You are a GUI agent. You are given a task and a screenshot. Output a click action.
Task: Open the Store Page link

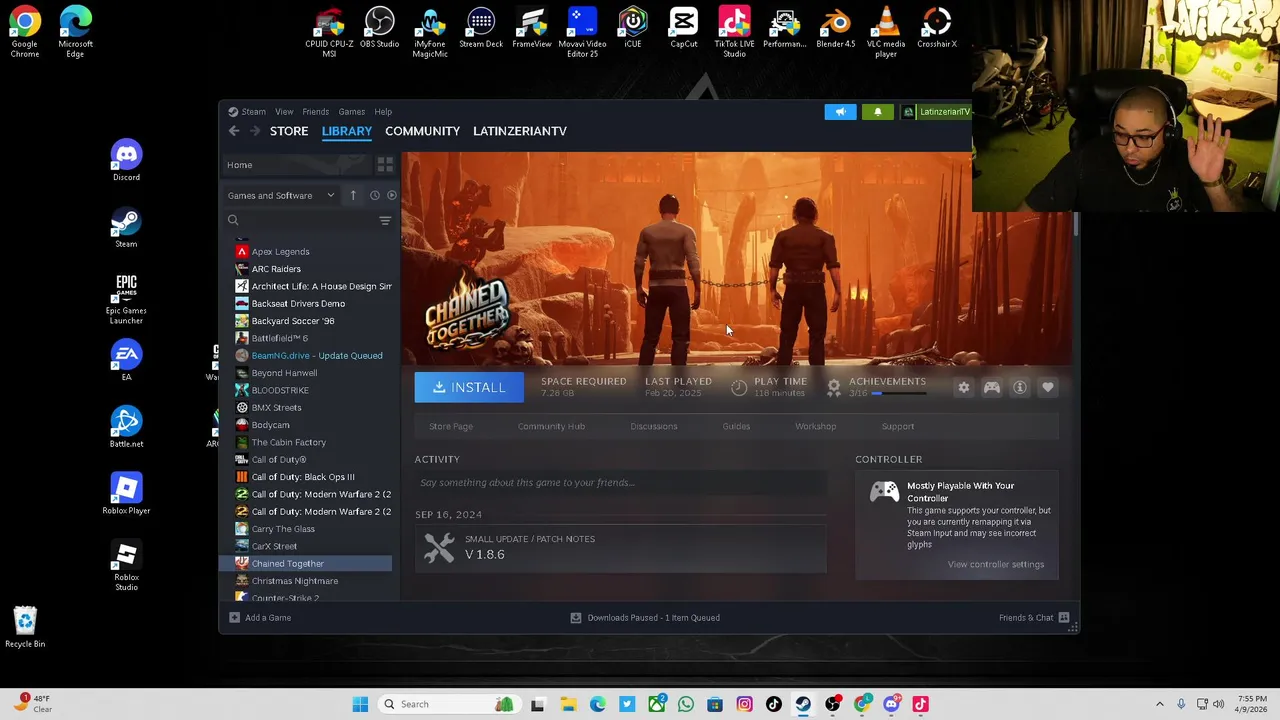click(451, 426)
